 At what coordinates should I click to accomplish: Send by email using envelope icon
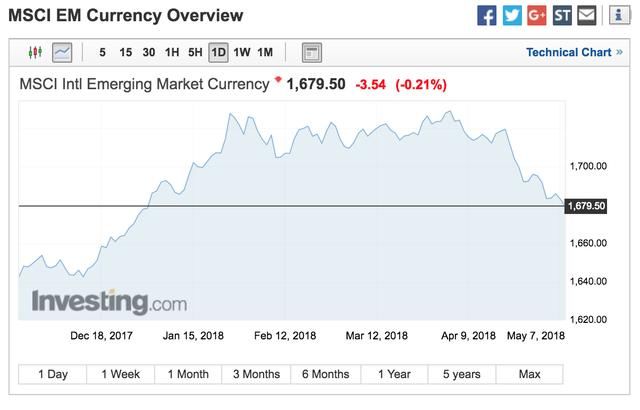tap(587, 15)
